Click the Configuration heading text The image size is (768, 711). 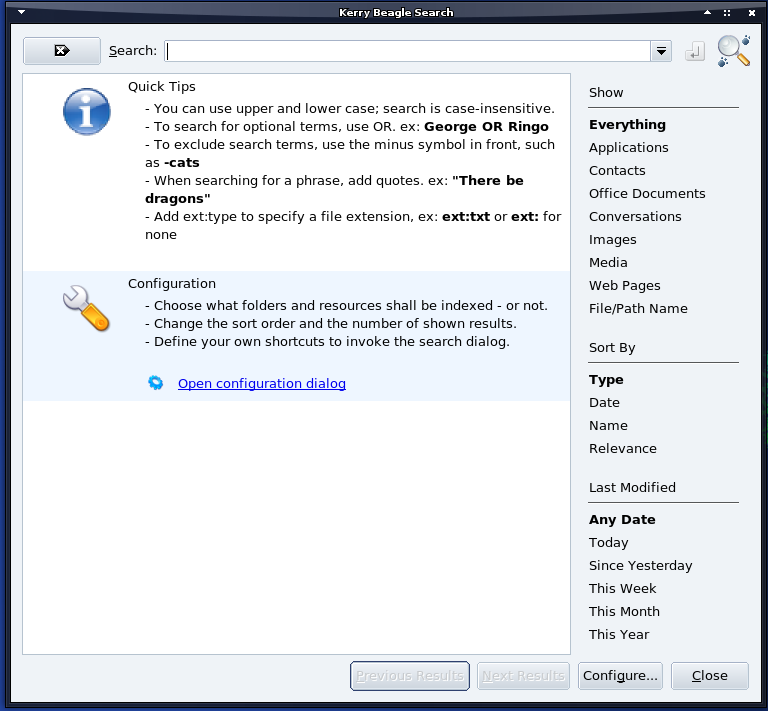(172, 284)
